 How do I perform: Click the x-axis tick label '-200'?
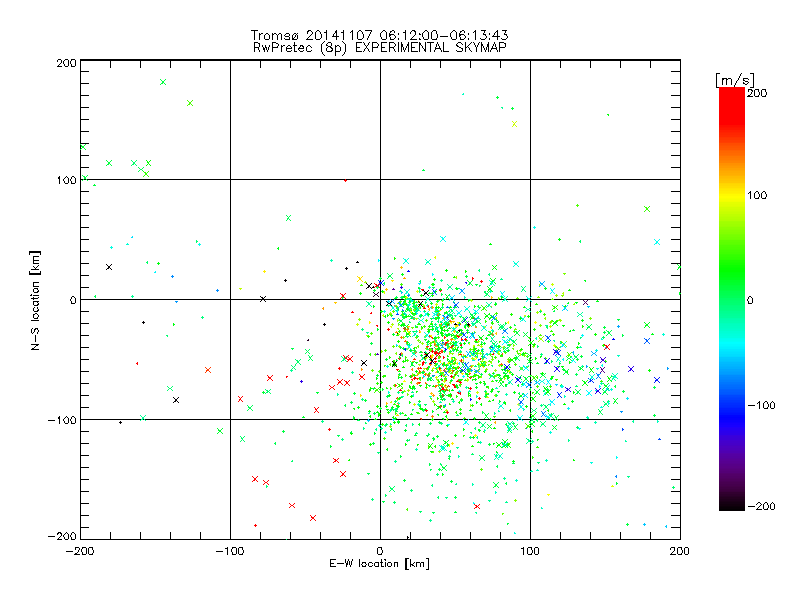80,551
